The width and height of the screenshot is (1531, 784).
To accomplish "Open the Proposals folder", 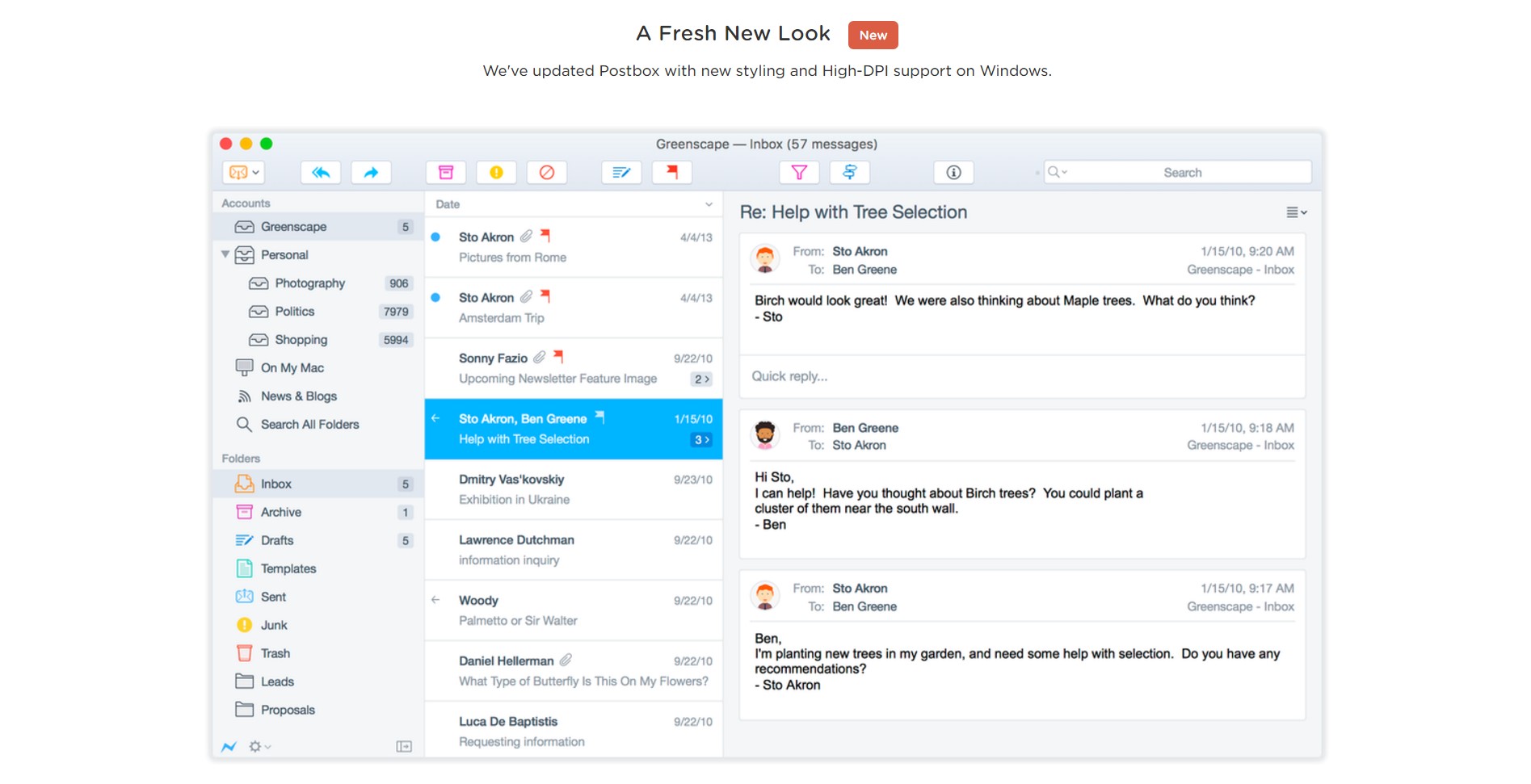I will pos(318,710).
